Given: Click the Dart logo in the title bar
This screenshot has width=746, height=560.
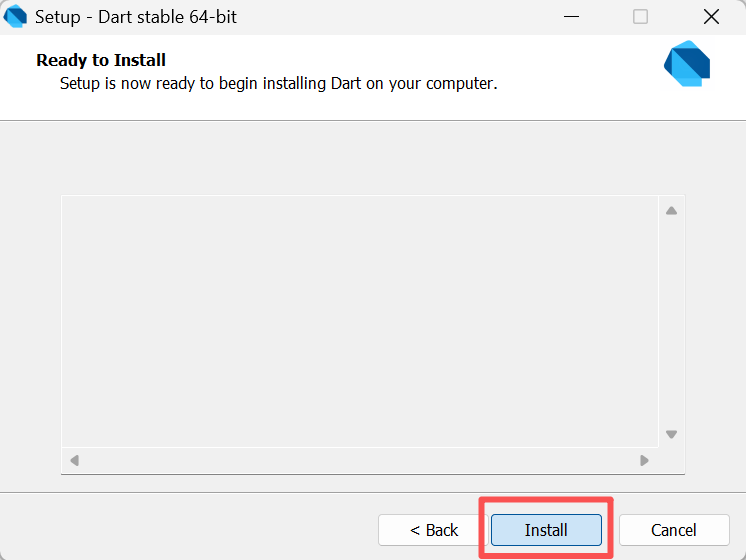Looking at the screenshot, I should [15, 17].
